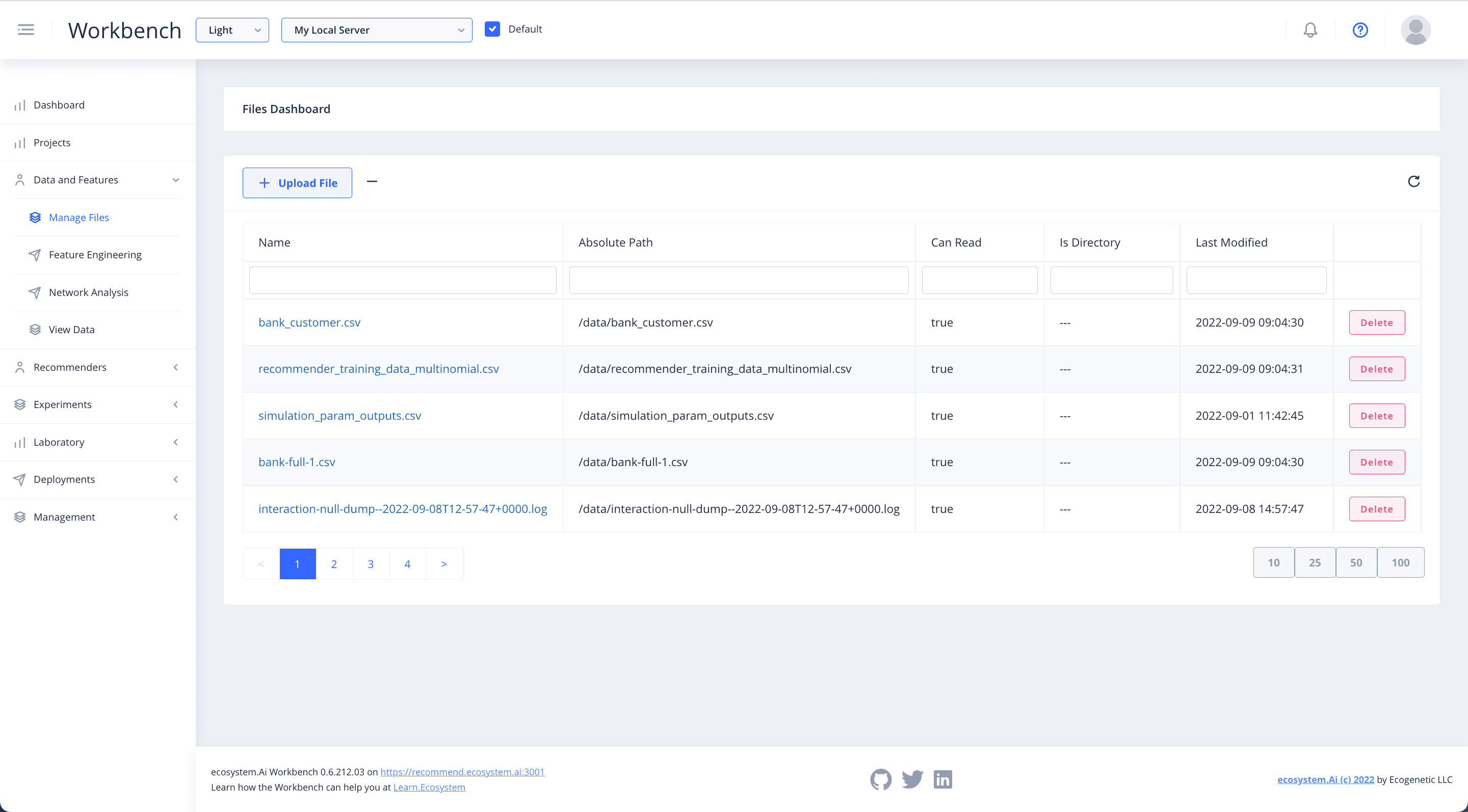1468x812 pixels.
Task: Open the Projects sidebar entry
Action: (x=52, y=142)
